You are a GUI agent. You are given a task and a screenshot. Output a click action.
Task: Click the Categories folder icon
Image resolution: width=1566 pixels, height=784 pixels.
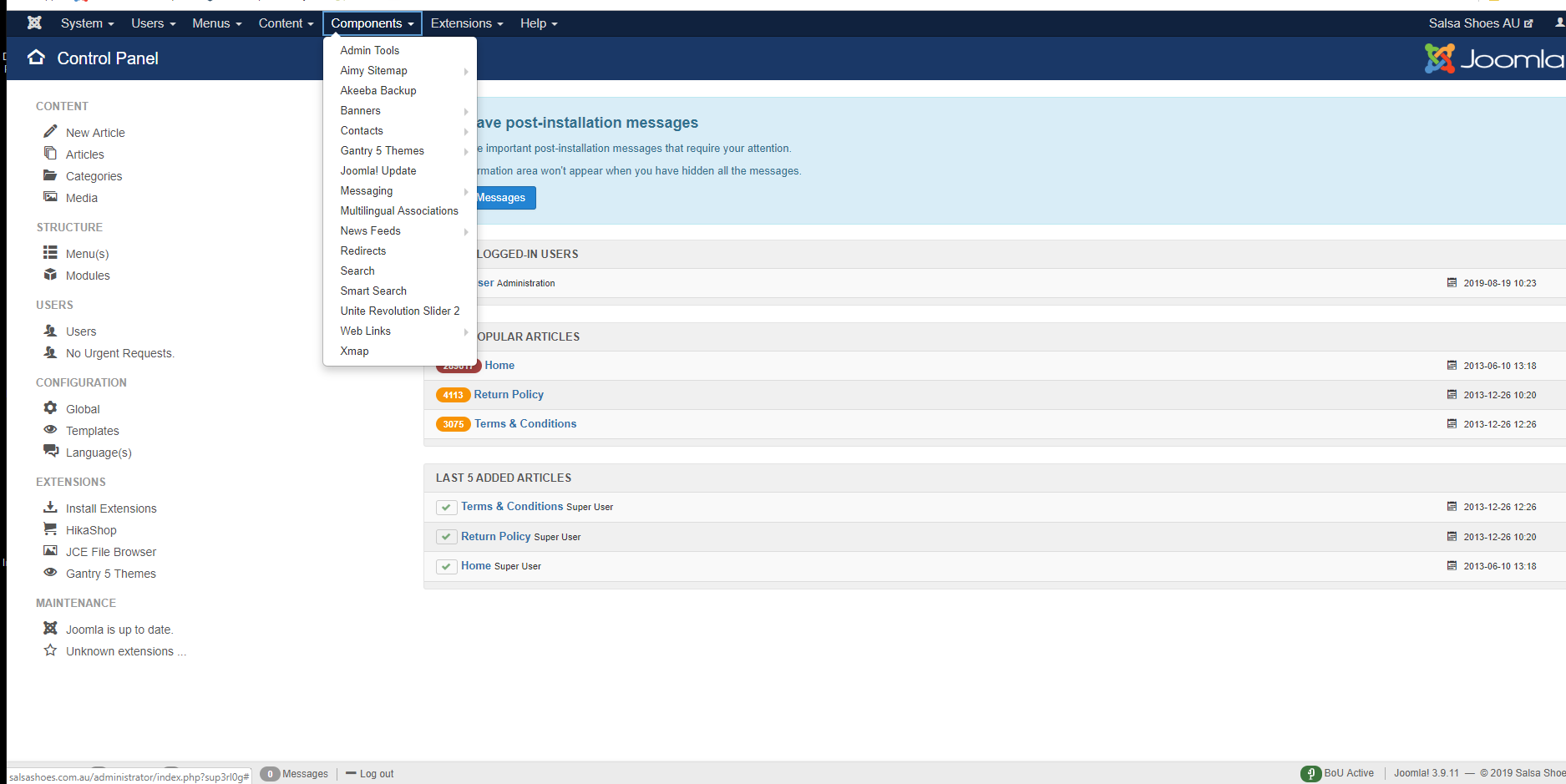[50, 175]
